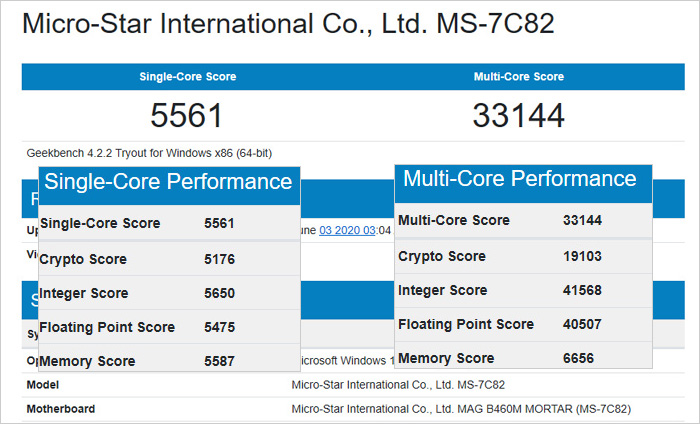
Task: Open the '03 2020 03' date link
Action: click(x=347, y=230)
